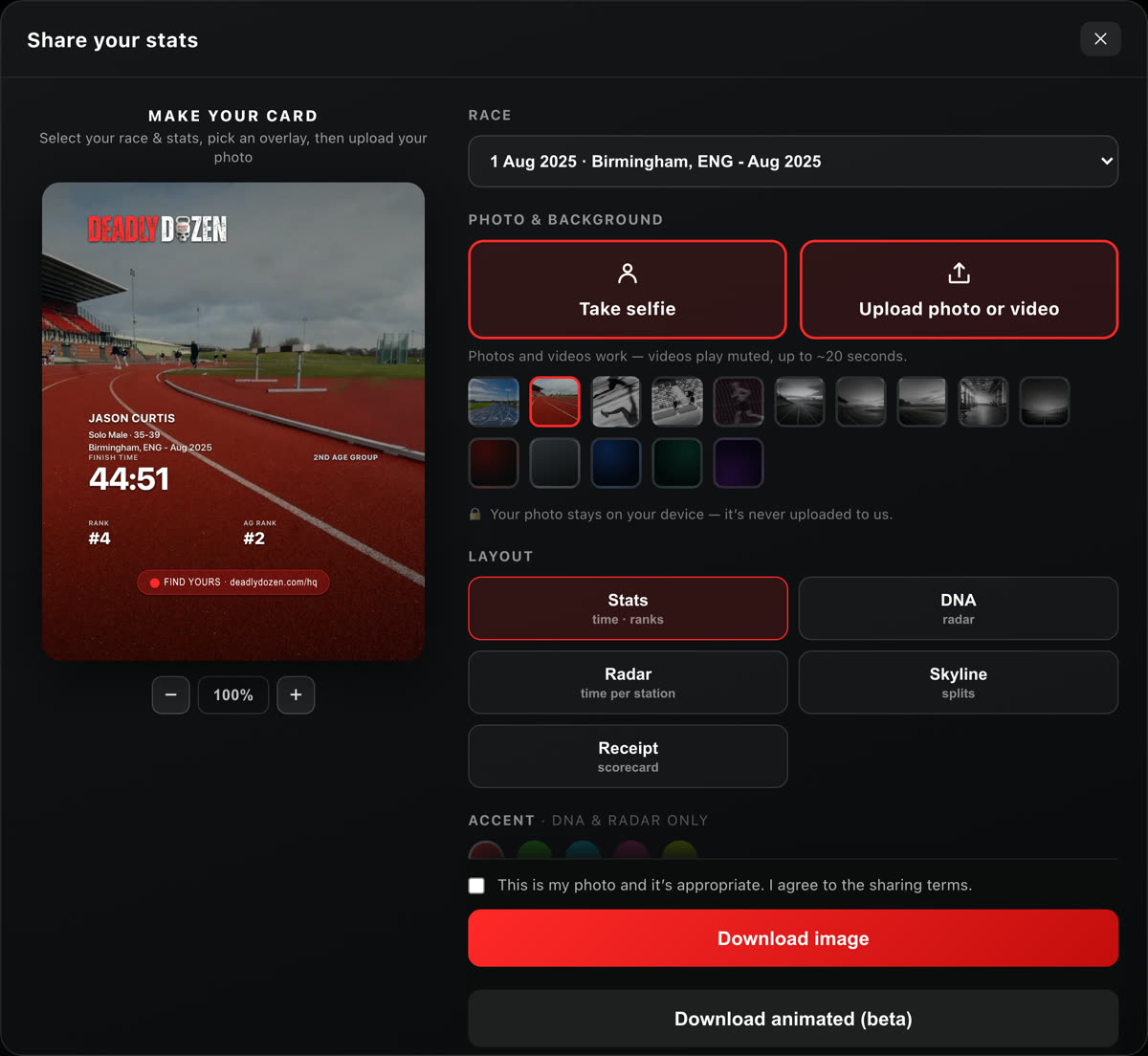Click the 100% zoom level field
This screenshot has width=1148, height=1056.
(233, 695)
